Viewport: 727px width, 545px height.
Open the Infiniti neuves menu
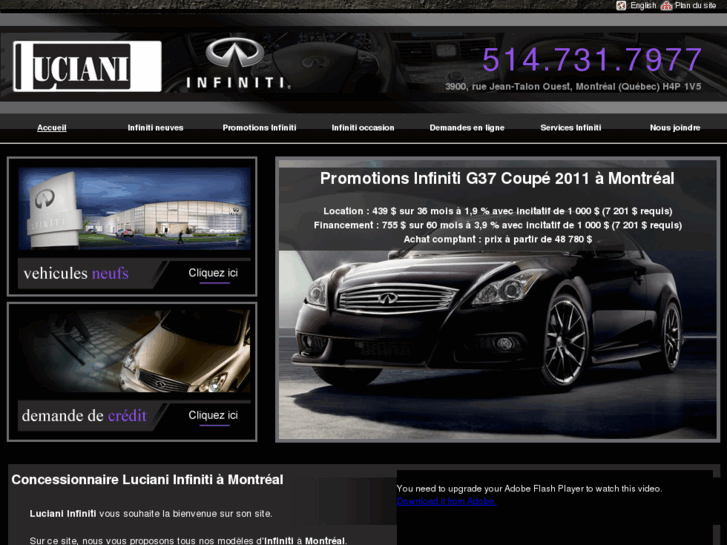tap(155, 128)
